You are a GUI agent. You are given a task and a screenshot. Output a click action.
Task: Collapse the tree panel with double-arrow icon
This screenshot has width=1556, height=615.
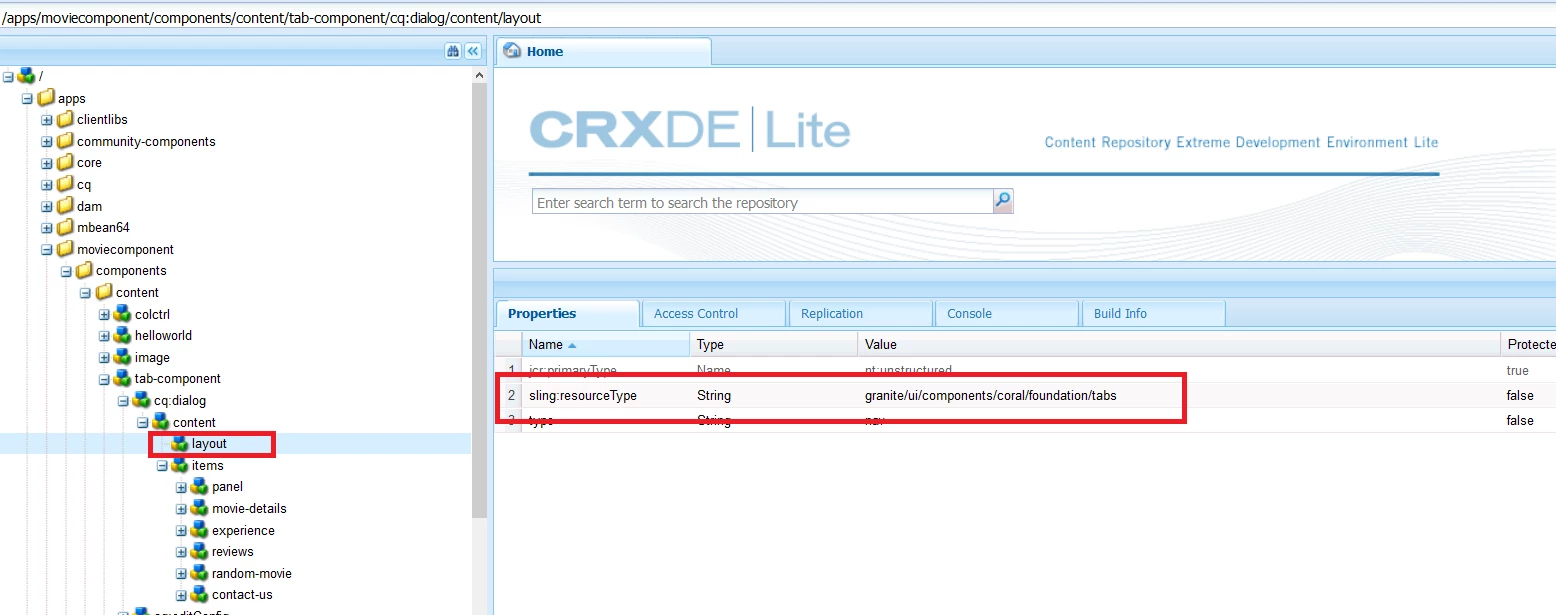pyautogui.click(x=473, y=51)
